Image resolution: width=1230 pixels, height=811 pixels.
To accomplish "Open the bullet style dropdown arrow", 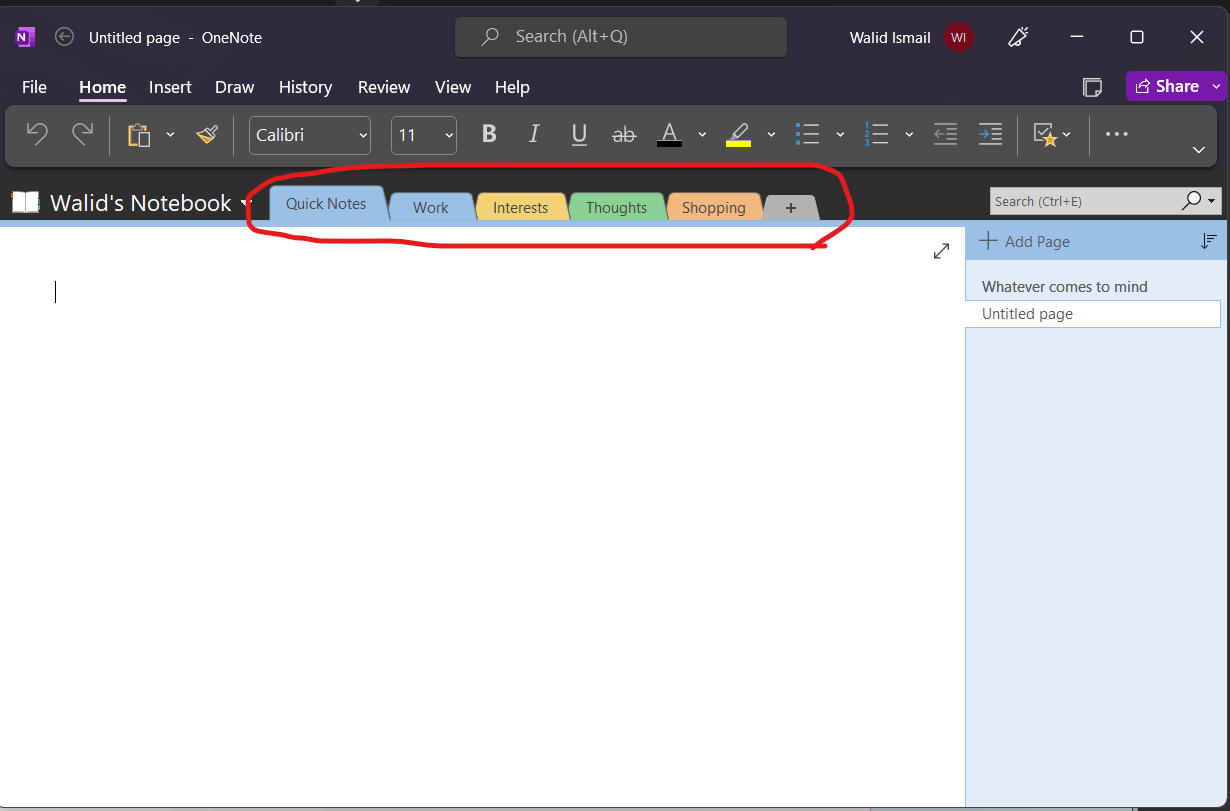I will [x=840, y=135].
